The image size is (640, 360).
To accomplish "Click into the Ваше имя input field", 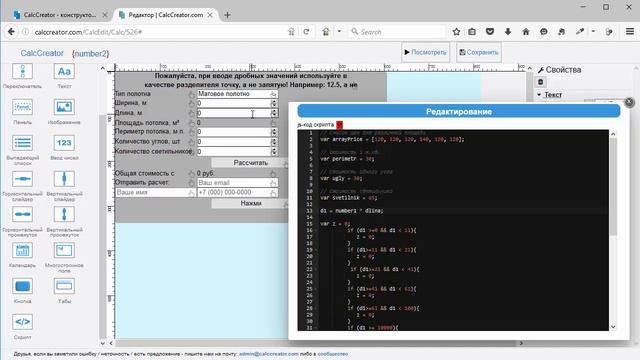I will point(155,192).
